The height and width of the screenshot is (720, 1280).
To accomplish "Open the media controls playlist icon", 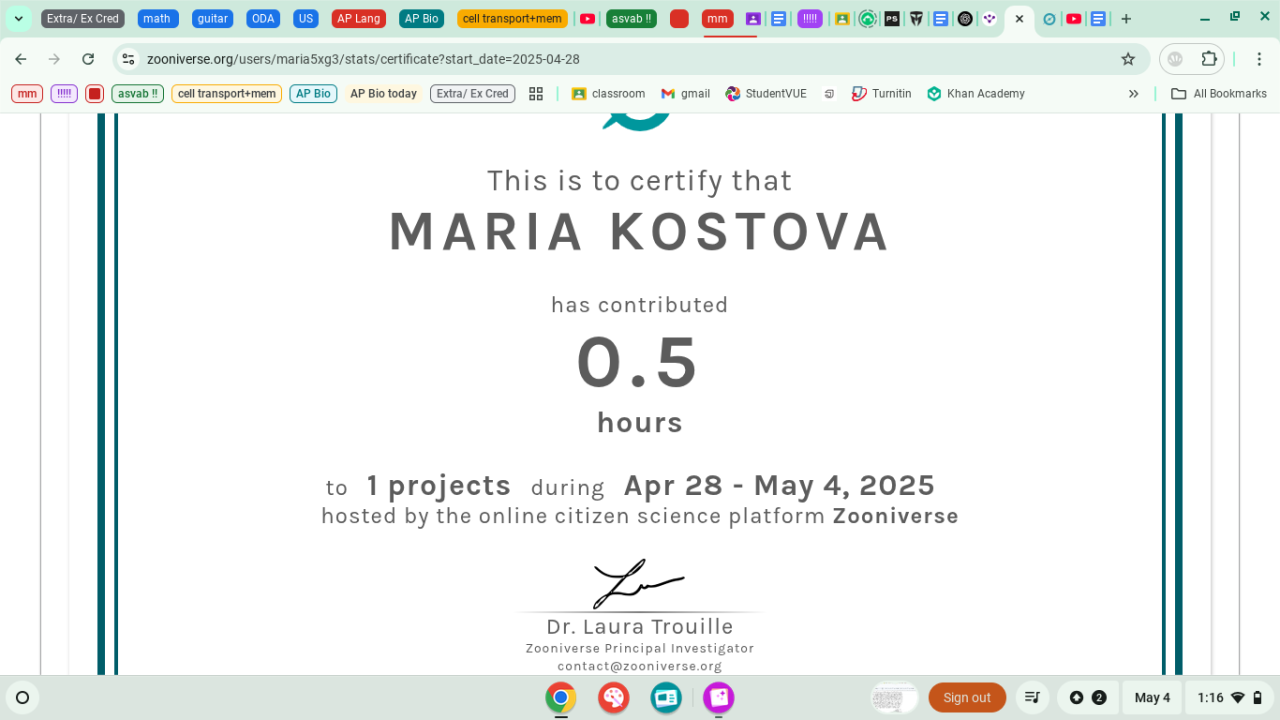I will (x=1033, y=698).
